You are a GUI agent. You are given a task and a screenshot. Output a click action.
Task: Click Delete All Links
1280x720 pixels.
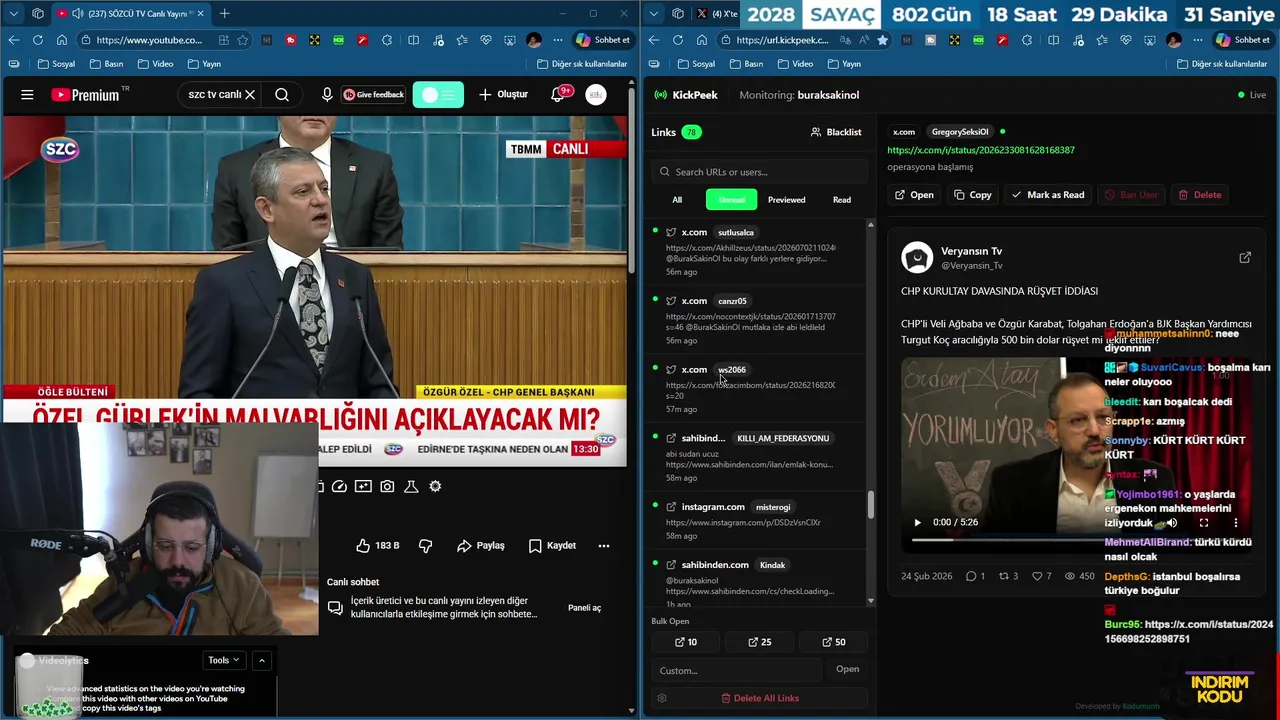click(x=759, y=698)
